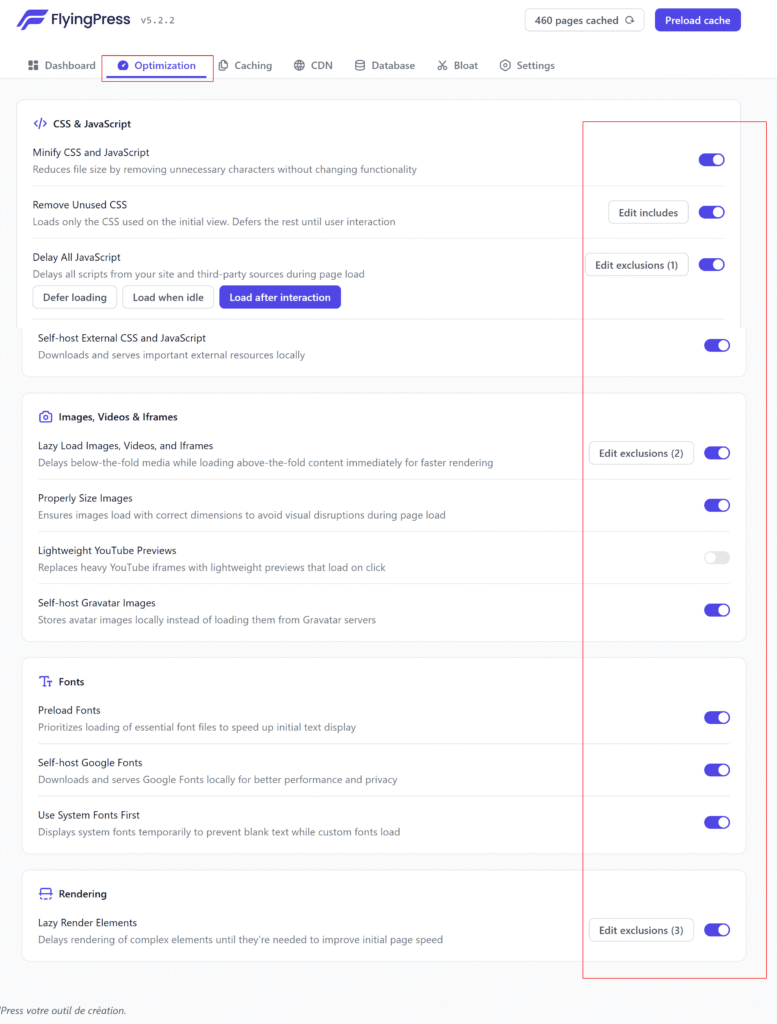Click the CSS & JavaScript code icon
Screen dimensions: 777x1024
pos(40,124)
